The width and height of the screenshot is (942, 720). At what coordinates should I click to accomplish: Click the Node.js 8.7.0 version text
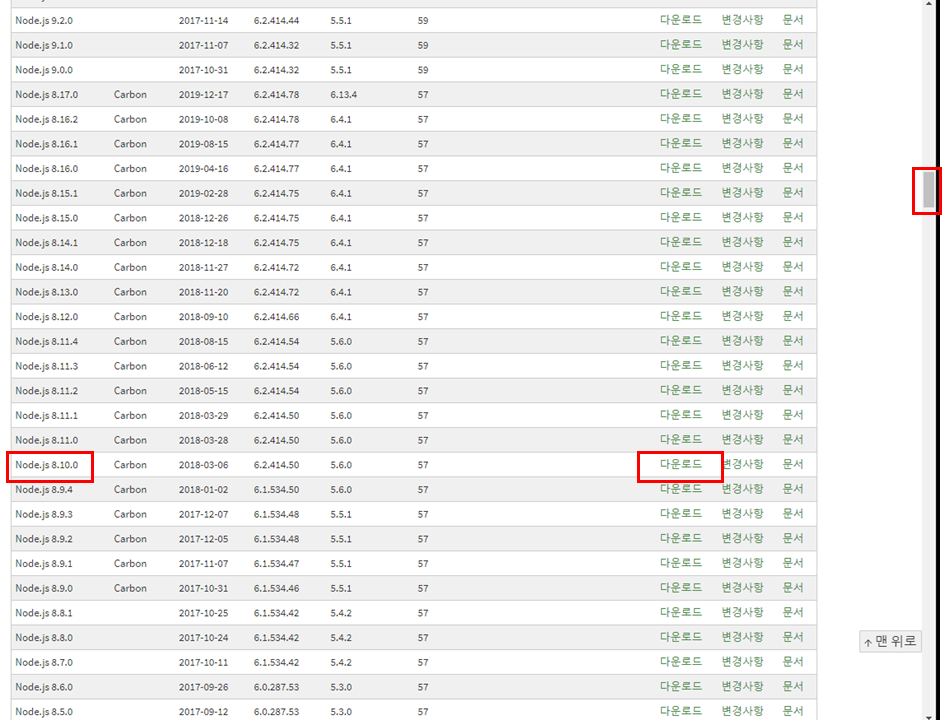(44, 662)
